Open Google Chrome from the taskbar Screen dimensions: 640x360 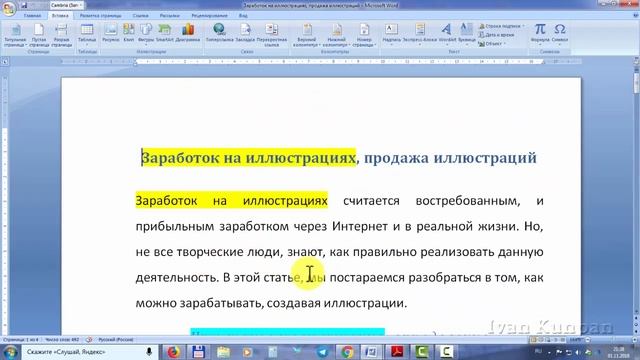[x=347, y=352]
